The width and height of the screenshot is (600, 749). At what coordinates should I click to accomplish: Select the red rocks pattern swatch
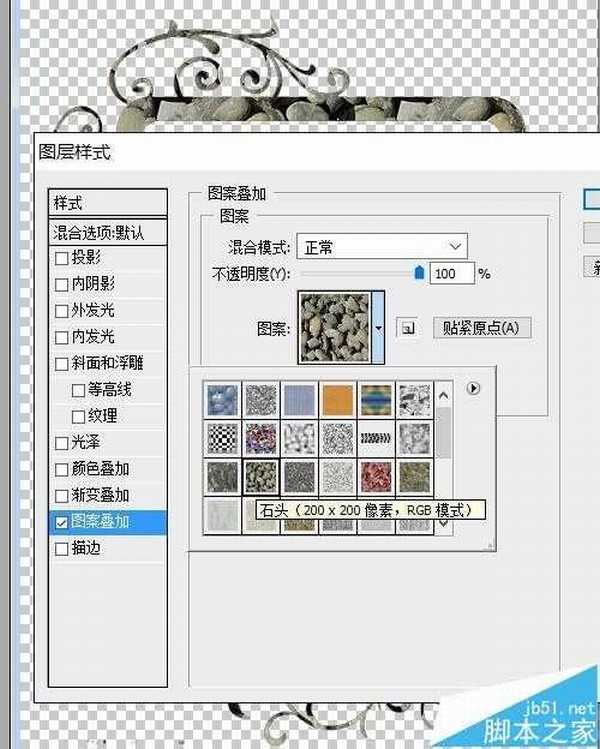pyautogui.click(x=377, y=474)
